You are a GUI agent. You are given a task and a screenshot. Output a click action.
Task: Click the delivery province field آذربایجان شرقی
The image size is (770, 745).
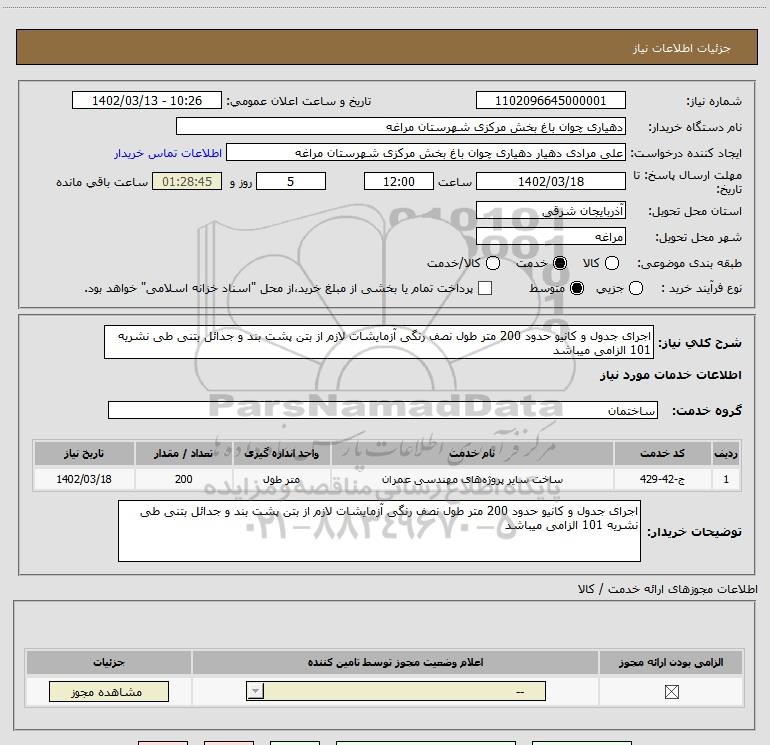(550, 211)
